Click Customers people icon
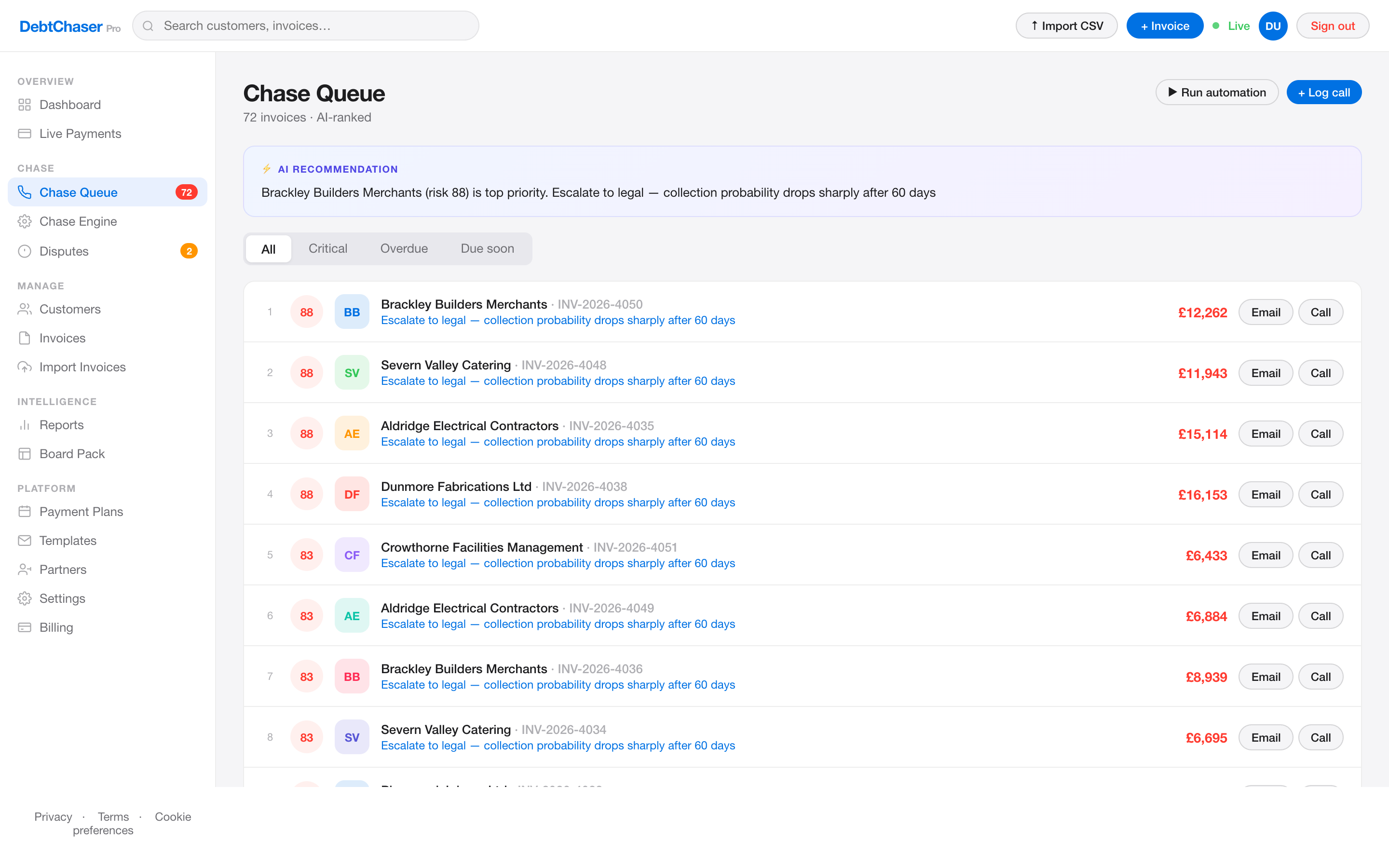 tap(24, 310)
